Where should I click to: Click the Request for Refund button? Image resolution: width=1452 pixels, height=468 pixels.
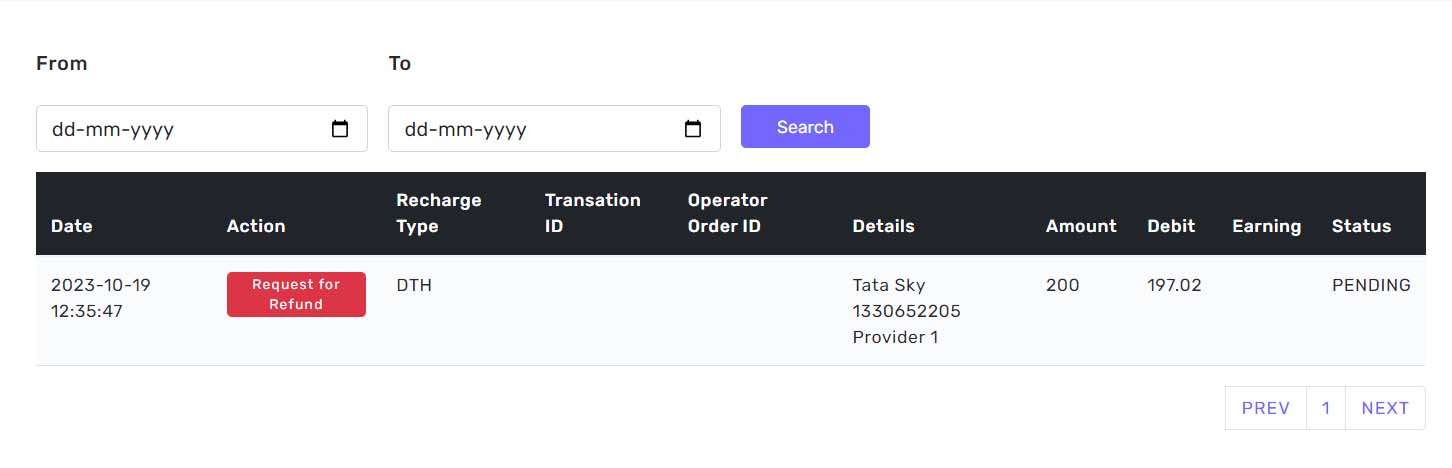pos(296,295)
